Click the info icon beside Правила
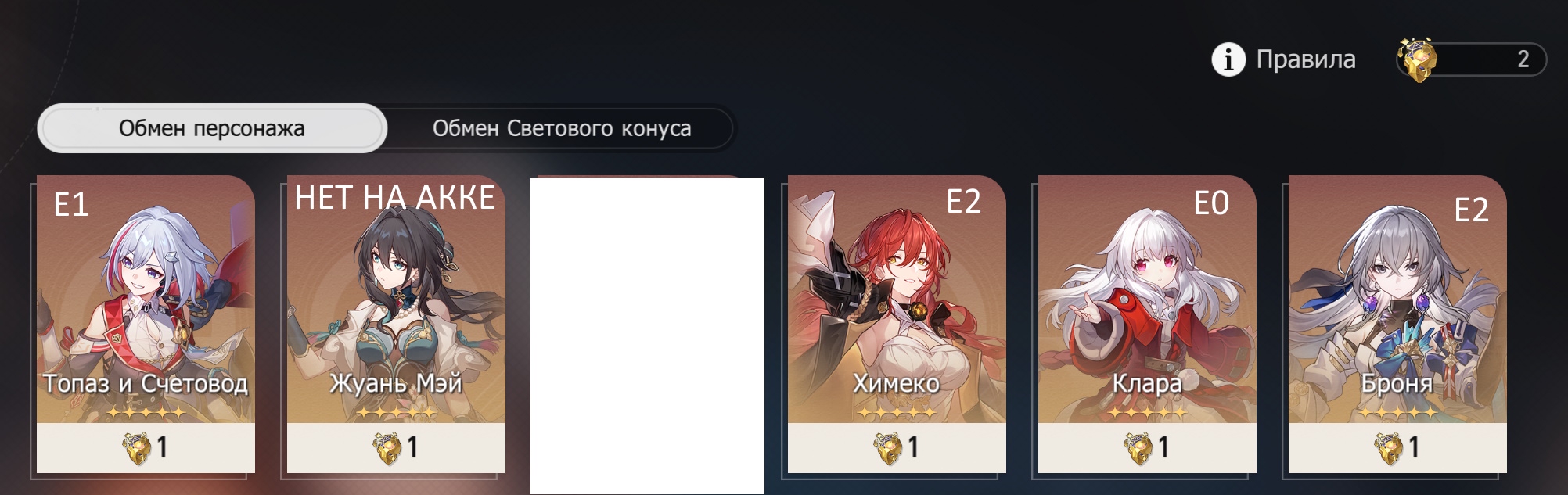The width and height of the screenshot is (1568, 495). click(x=1228, y=59)
